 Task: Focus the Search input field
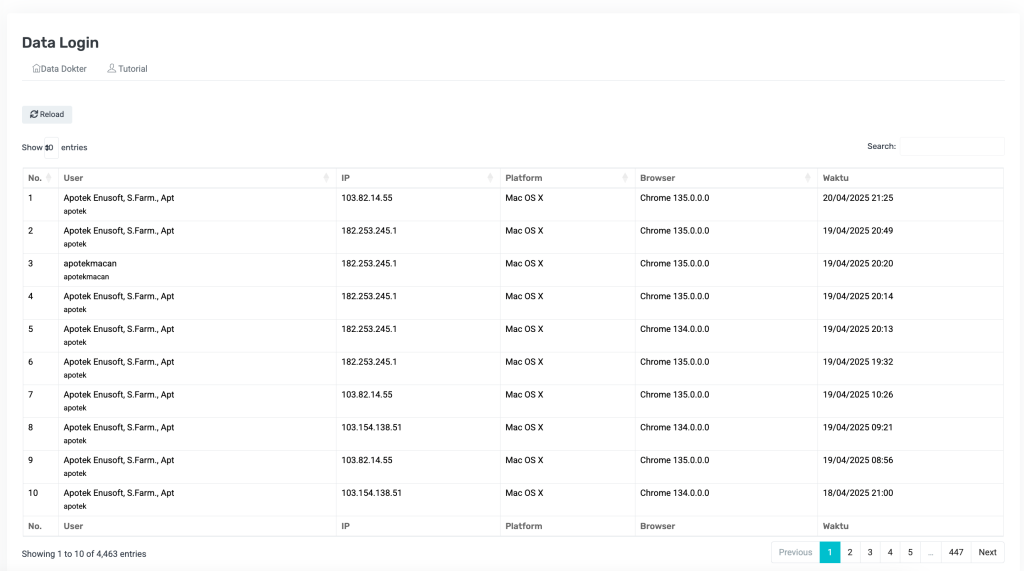[951, 146]
